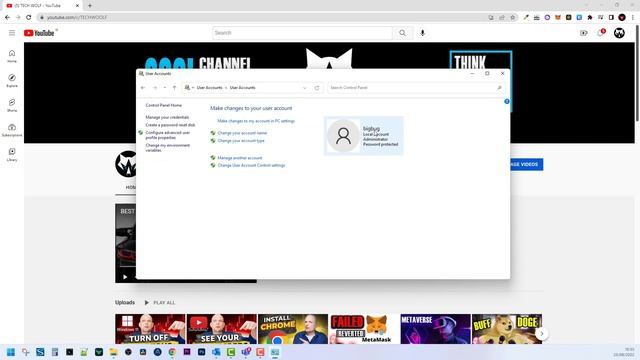640x360 pixels.
Task: Open Metaverse video thumbnail
Action: point(436,329)
